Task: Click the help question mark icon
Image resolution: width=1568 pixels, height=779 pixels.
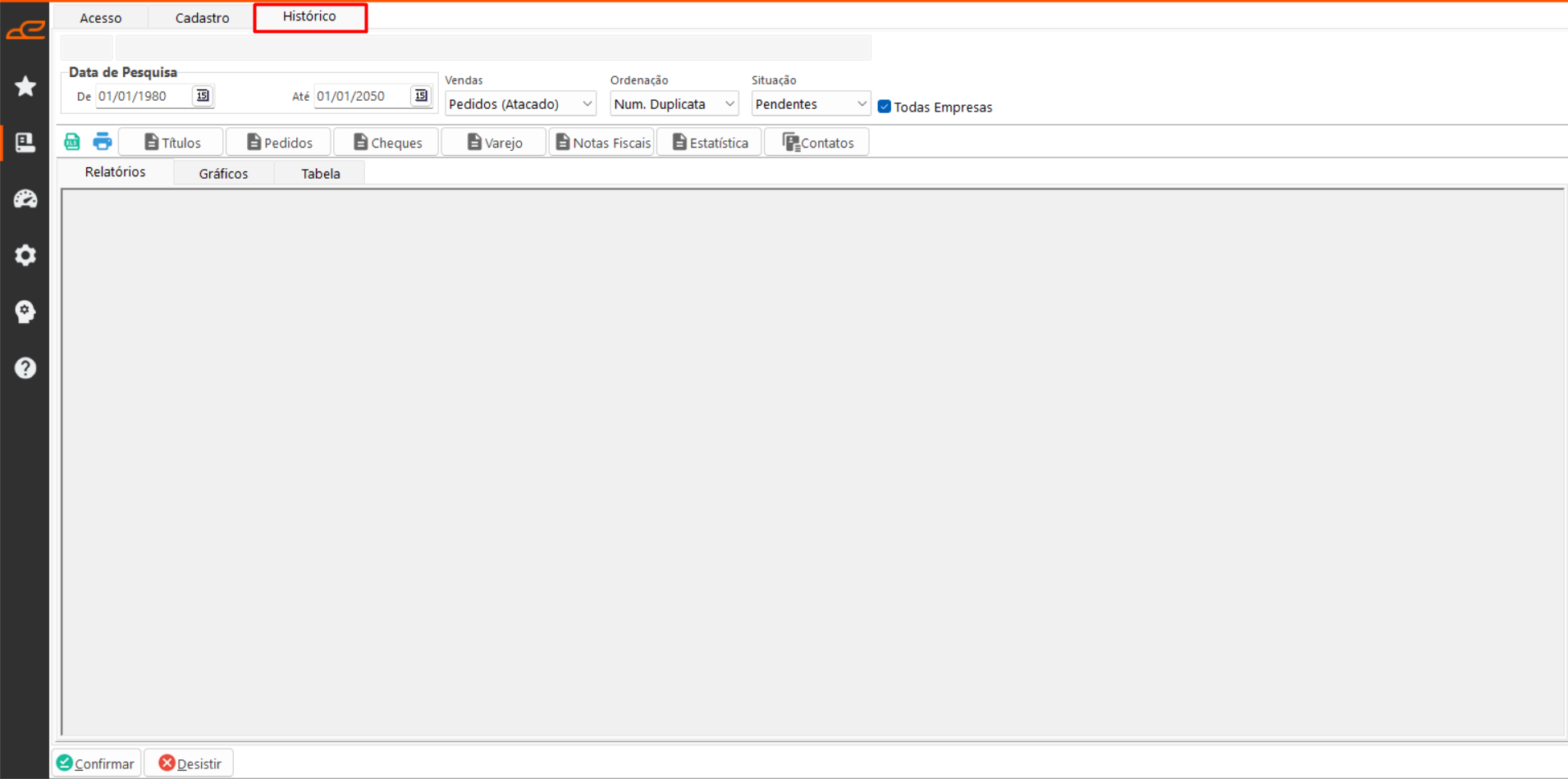Action: pyautogui.click(x=25, y=368)
